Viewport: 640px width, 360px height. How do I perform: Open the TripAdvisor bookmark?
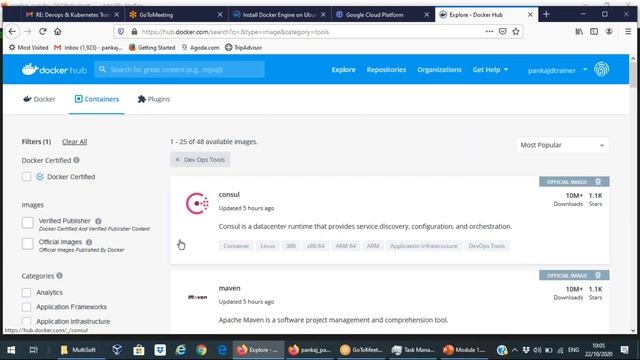click(243, 47)
